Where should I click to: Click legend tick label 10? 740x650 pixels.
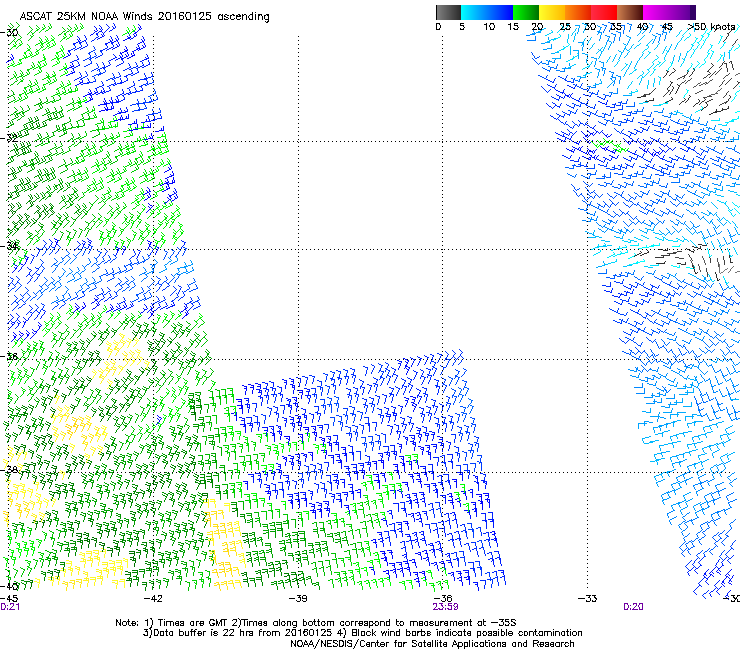489,27
